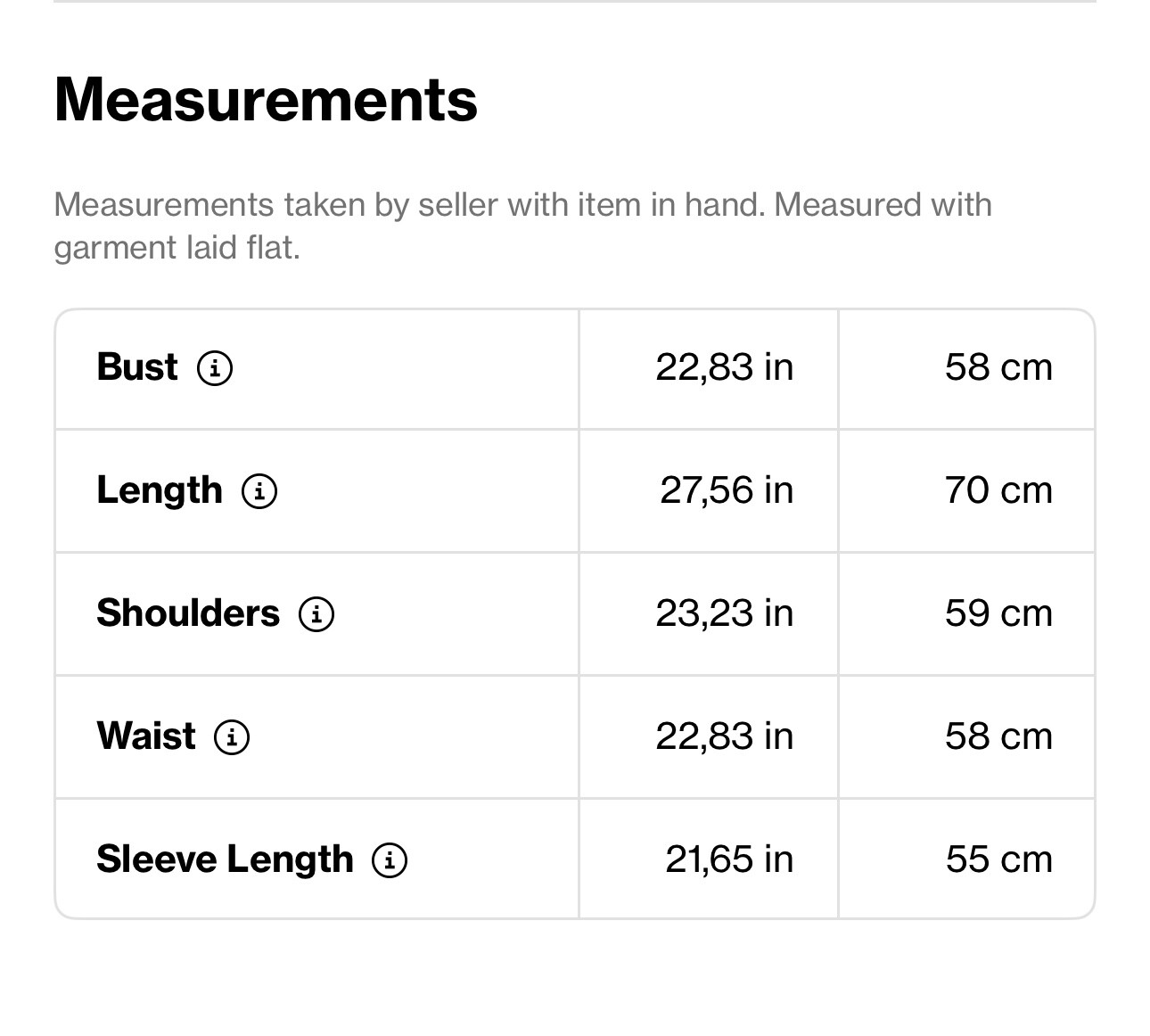The image size is (1150, 1036).
Task: Select the Shoulders row label
Action: (x=188, y=613)
